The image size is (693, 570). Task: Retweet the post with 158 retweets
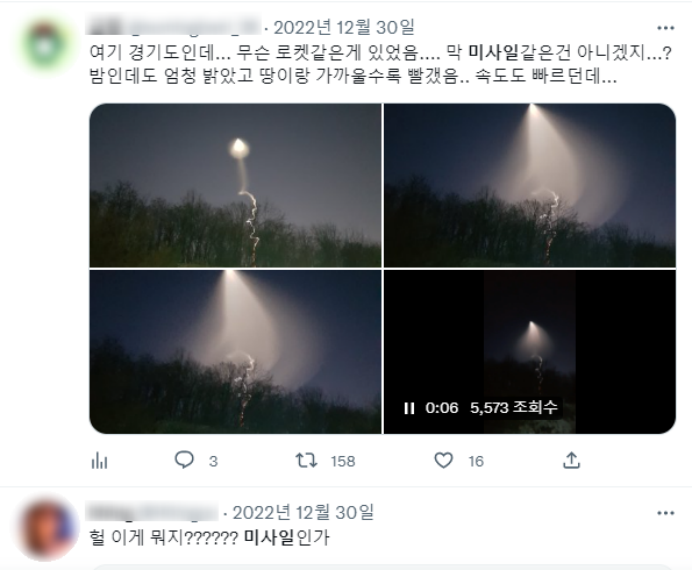[x=306, y=460]
